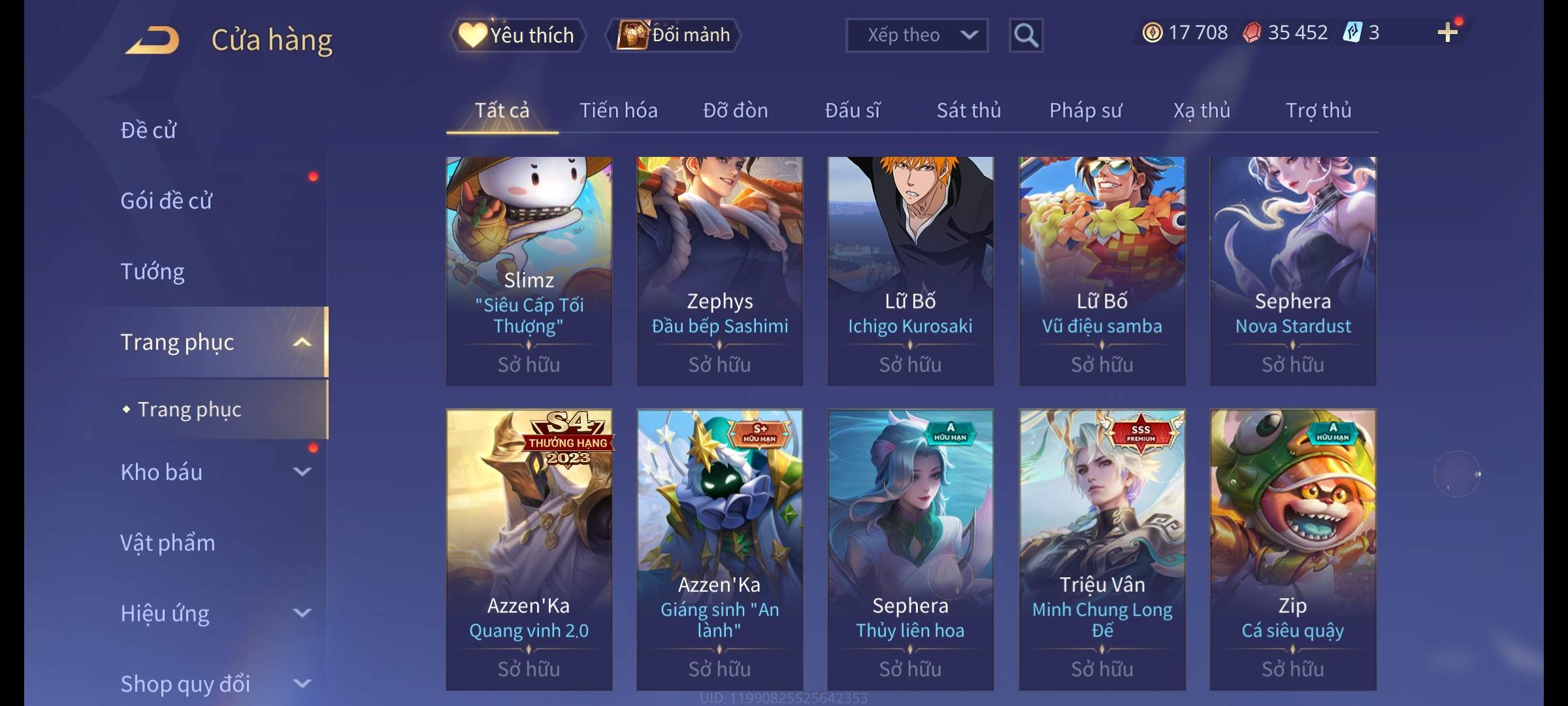
Task: Switch to the Sát thủ tab
Action: point(969,110)
